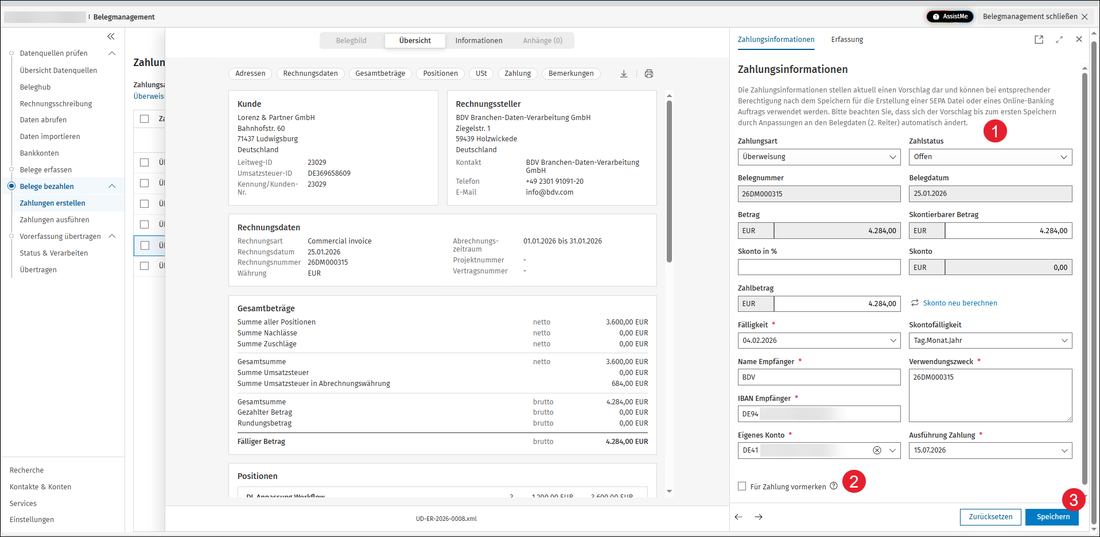The image size is (1100, 537).
Task: Edit the IBAN Empfänger field
Action: [x=819, y=414]
